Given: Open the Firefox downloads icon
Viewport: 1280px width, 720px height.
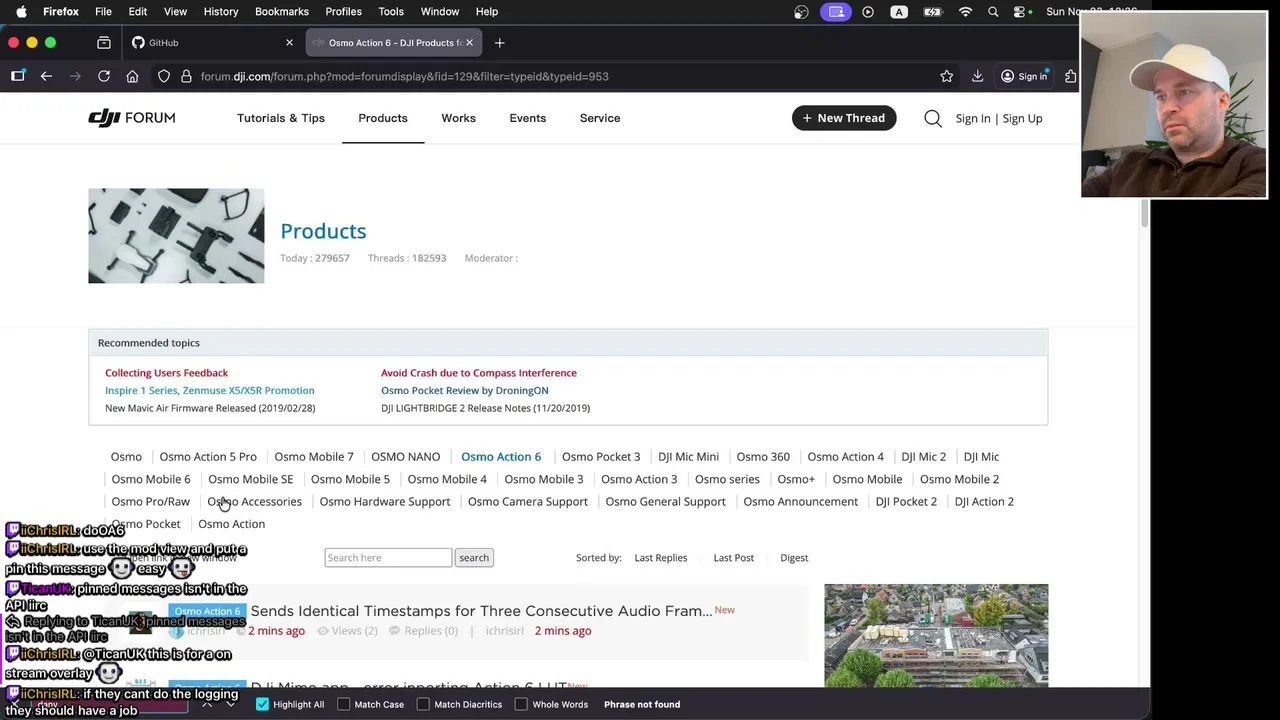Looking at the screenshot, I should [x=978, y=76].
